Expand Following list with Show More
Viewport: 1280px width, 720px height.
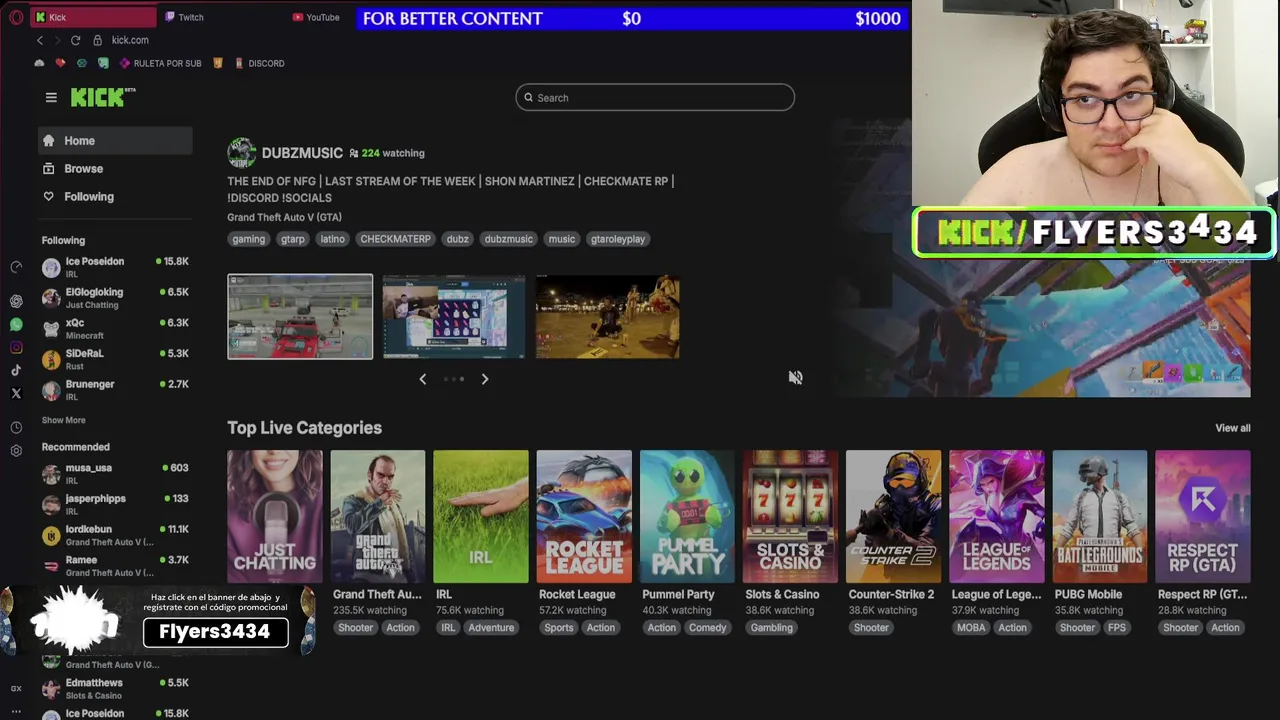click(63, 420)
